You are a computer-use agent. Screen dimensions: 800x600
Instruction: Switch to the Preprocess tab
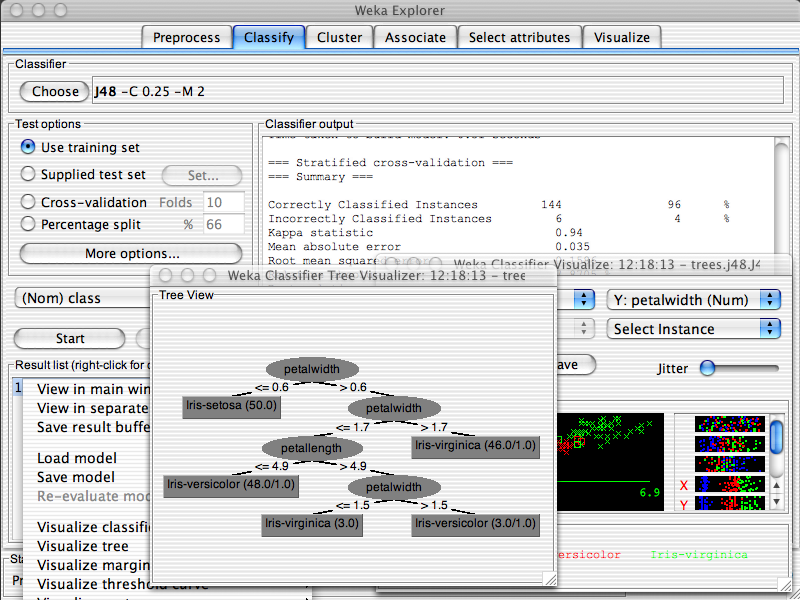click(186, 38)
